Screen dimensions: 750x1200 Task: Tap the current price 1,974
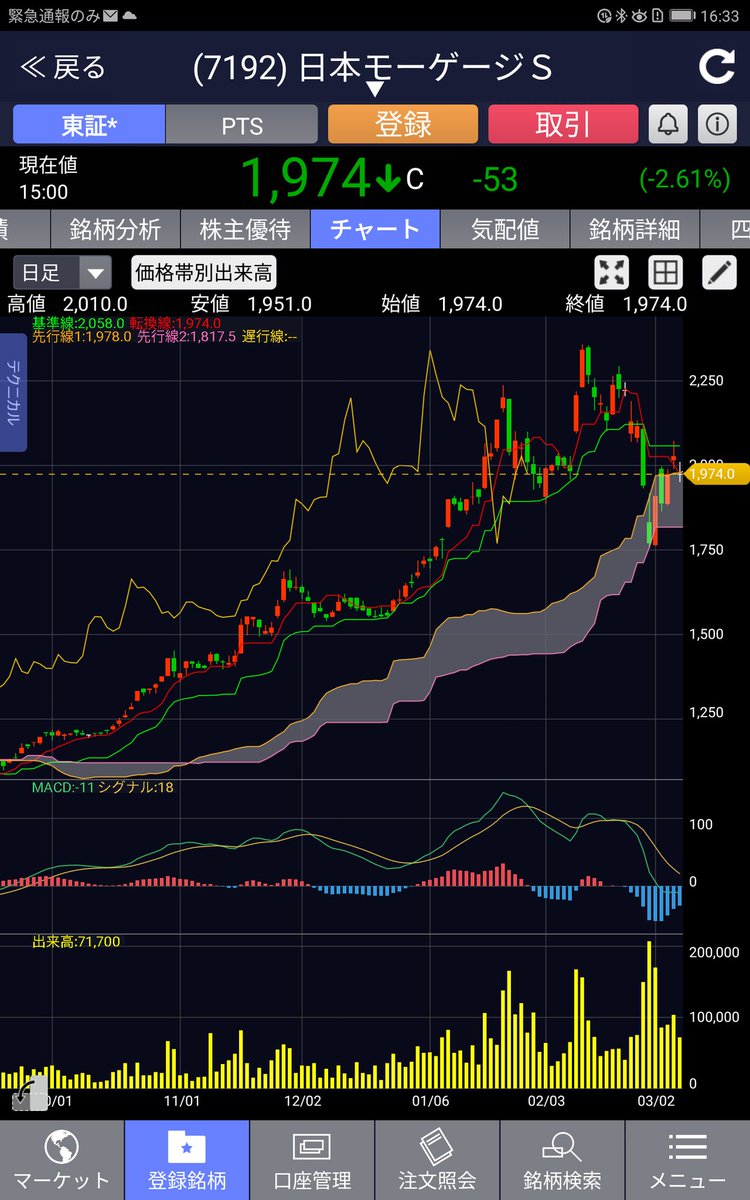306,179
